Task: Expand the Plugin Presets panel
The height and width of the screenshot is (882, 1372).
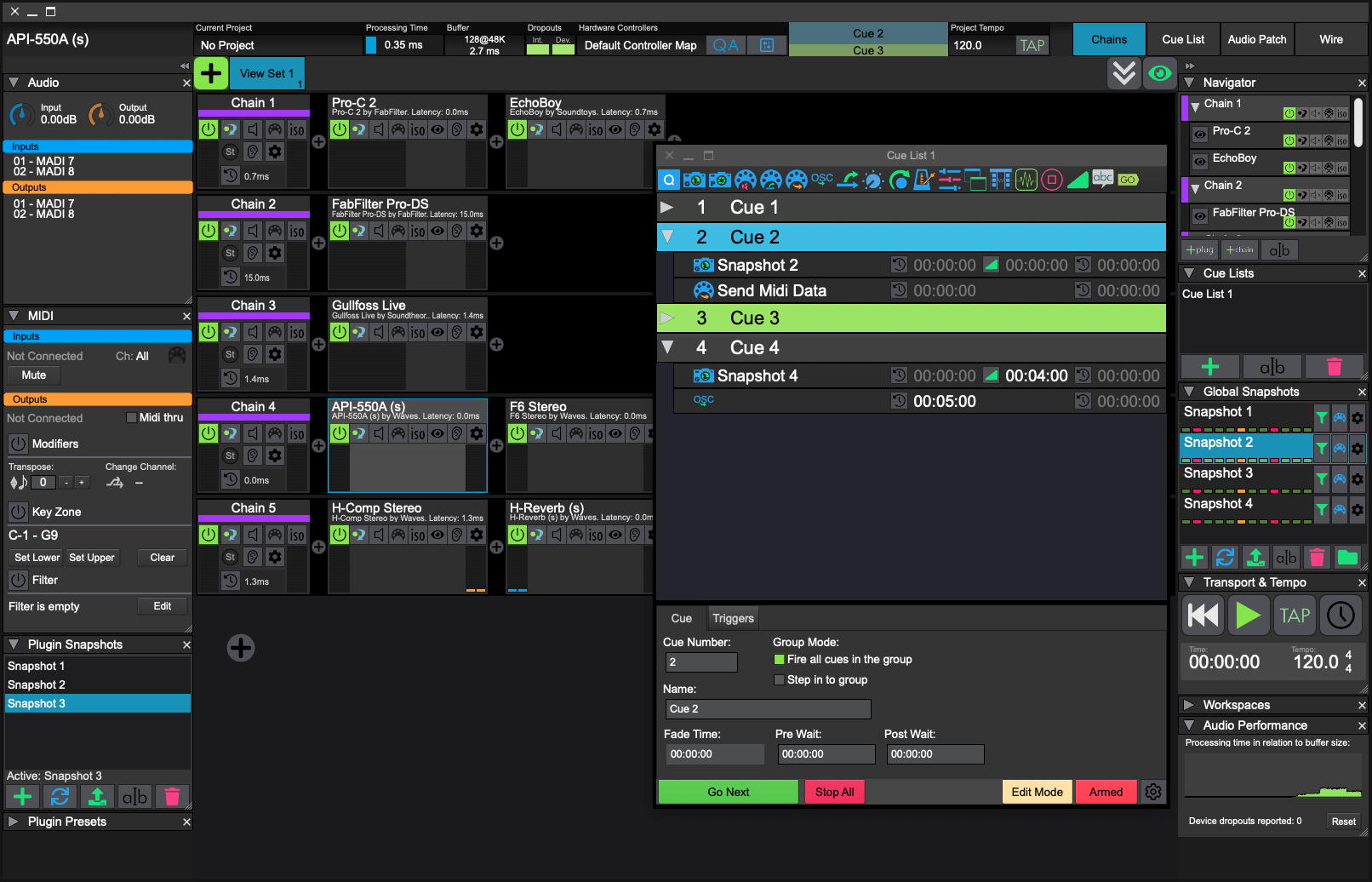Action: click(12, 822)
